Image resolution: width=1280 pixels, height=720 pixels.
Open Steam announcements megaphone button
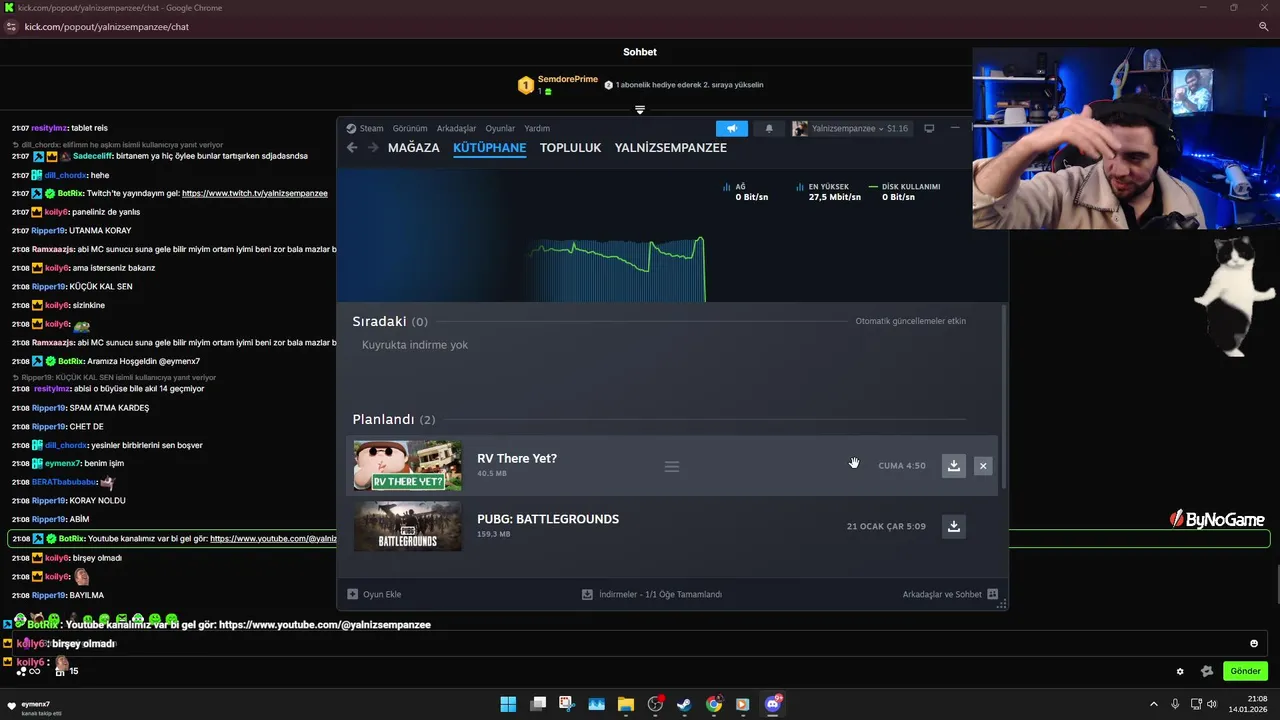(x=732, y=128)
